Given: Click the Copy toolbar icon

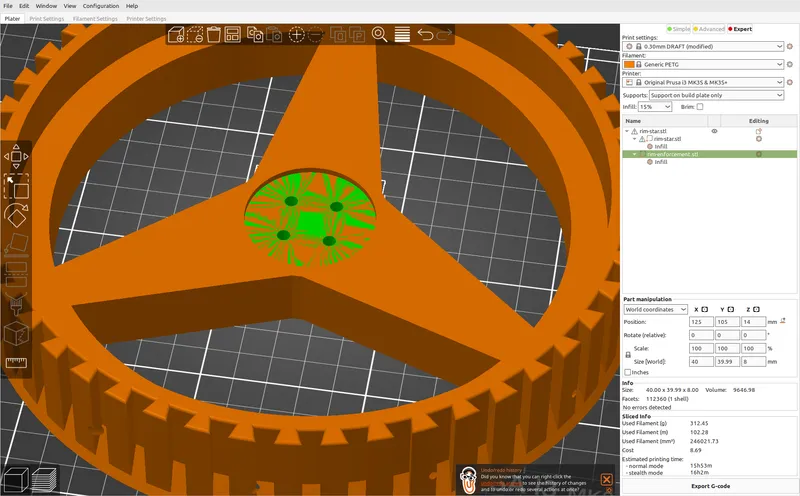Looking at the screenshot, I should [x=255, y=35].
